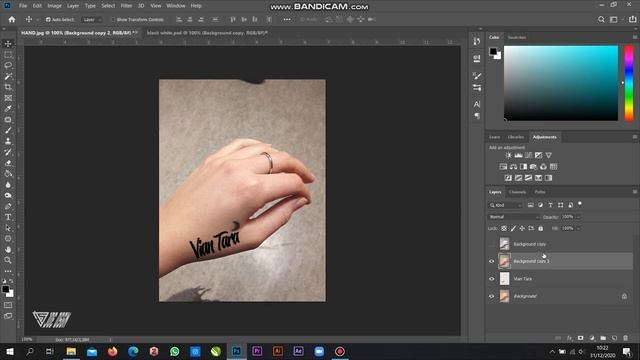
Task: Pick a color in the color field
Action: [561, 83]
